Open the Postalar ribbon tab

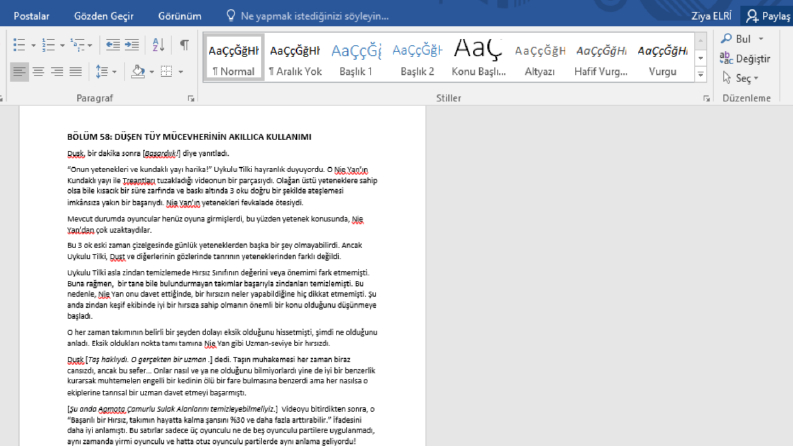31,16
